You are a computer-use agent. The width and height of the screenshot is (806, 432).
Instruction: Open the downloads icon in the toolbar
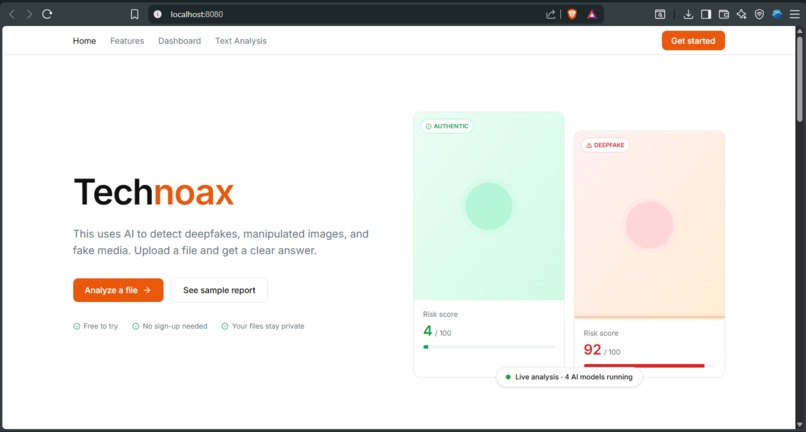[688, 14]
